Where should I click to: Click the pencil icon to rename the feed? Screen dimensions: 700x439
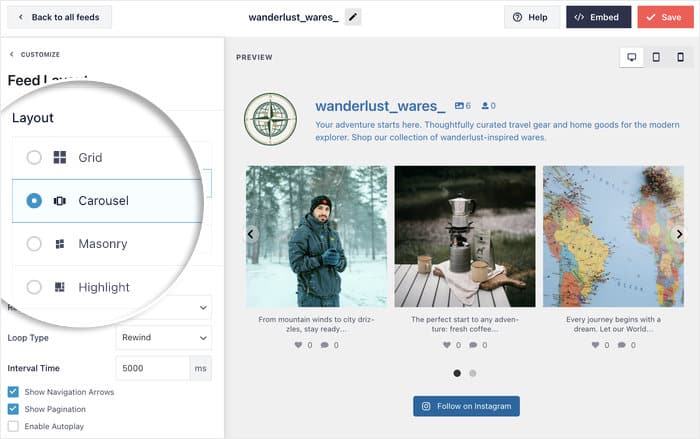(353, 17)
